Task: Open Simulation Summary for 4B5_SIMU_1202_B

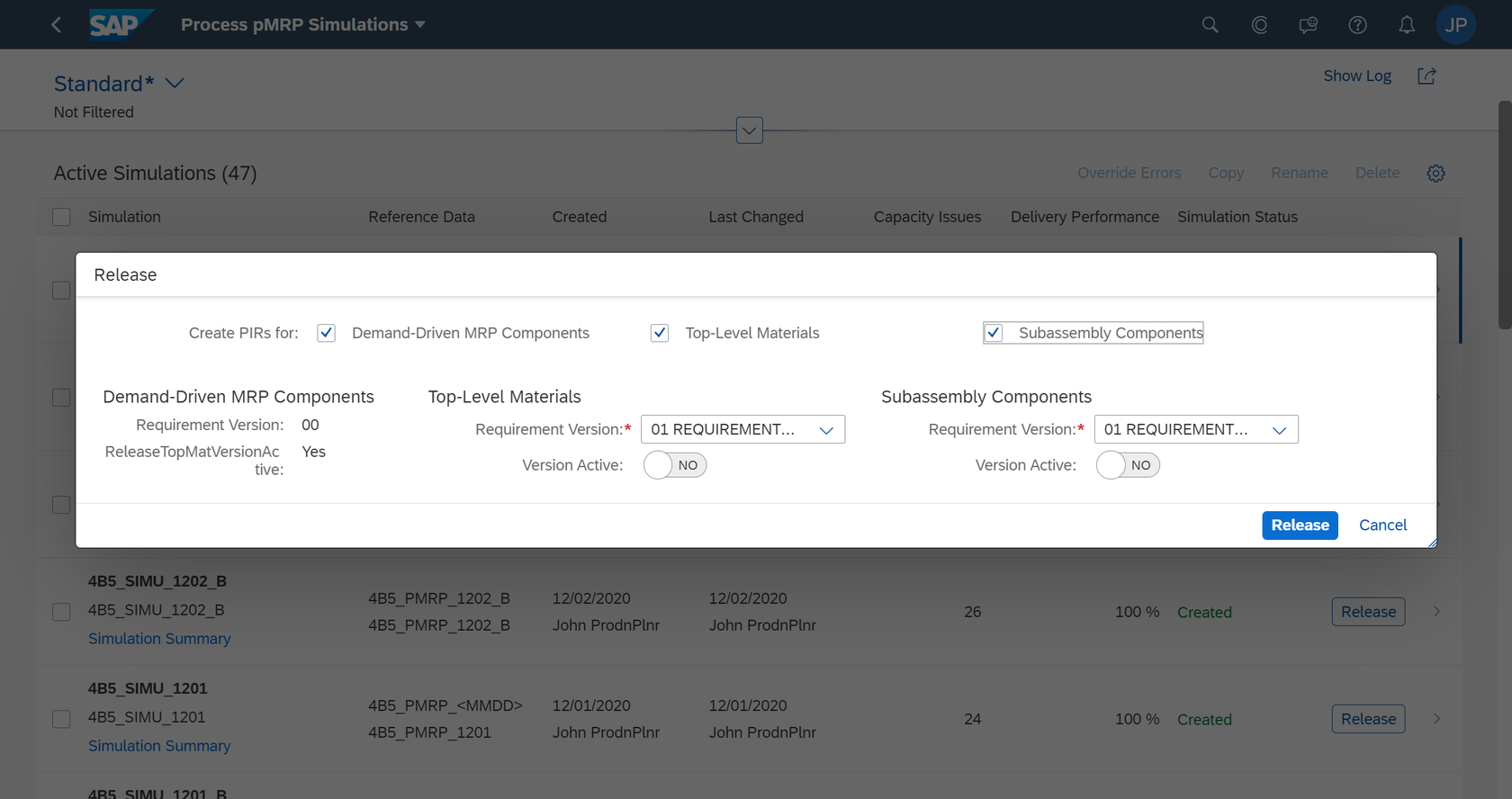Action: click(x=159, y=639)
